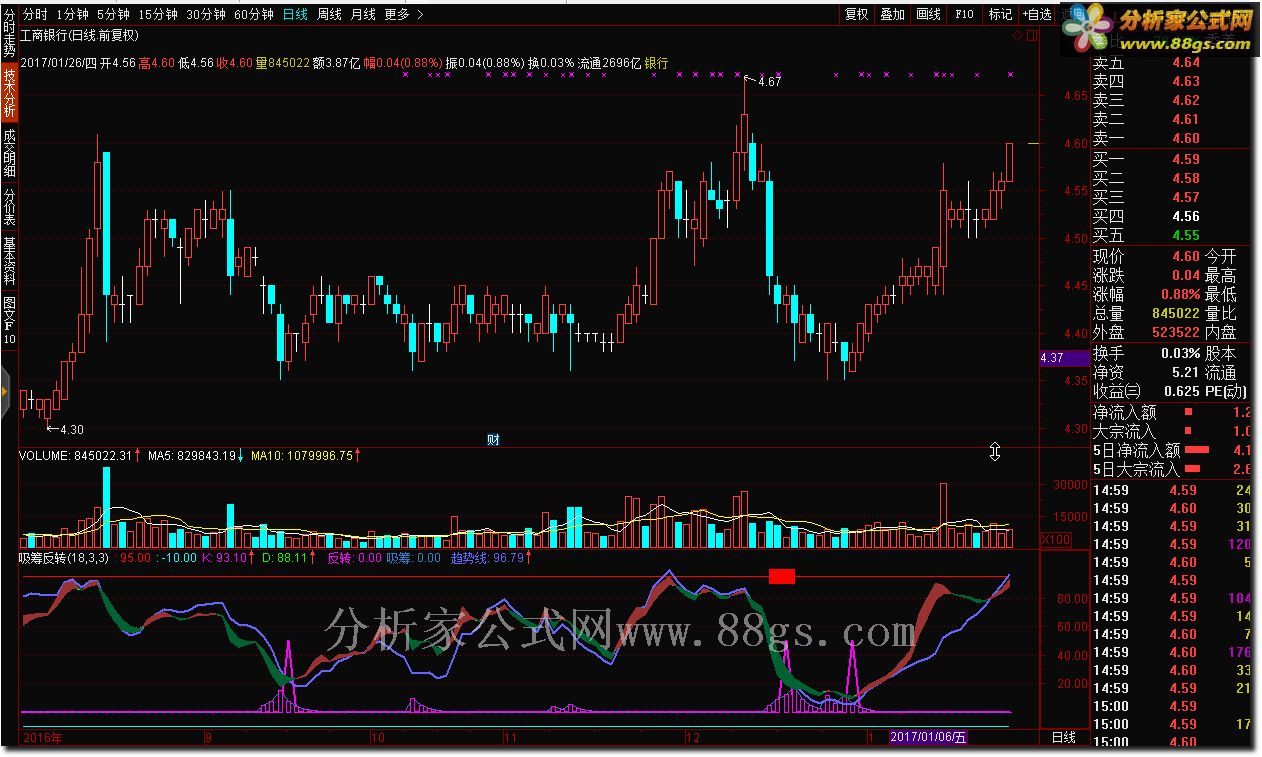Click the 外盘 523522 value
The width and height of the screenshot is (1262, 757).
point(1175,332)
